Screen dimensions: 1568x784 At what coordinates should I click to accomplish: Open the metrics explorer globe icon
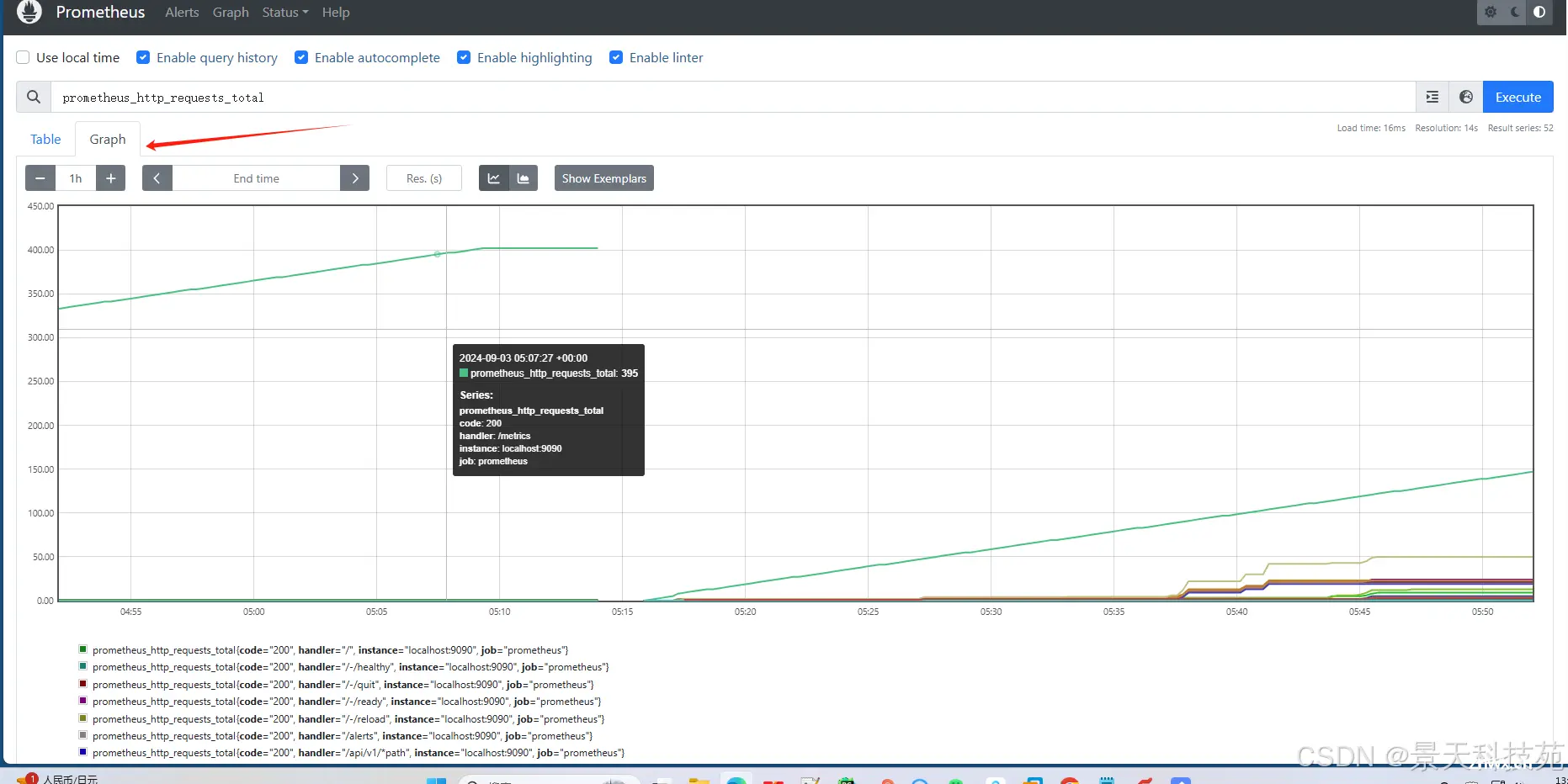pyautogui.click(x=1466, y=97)
